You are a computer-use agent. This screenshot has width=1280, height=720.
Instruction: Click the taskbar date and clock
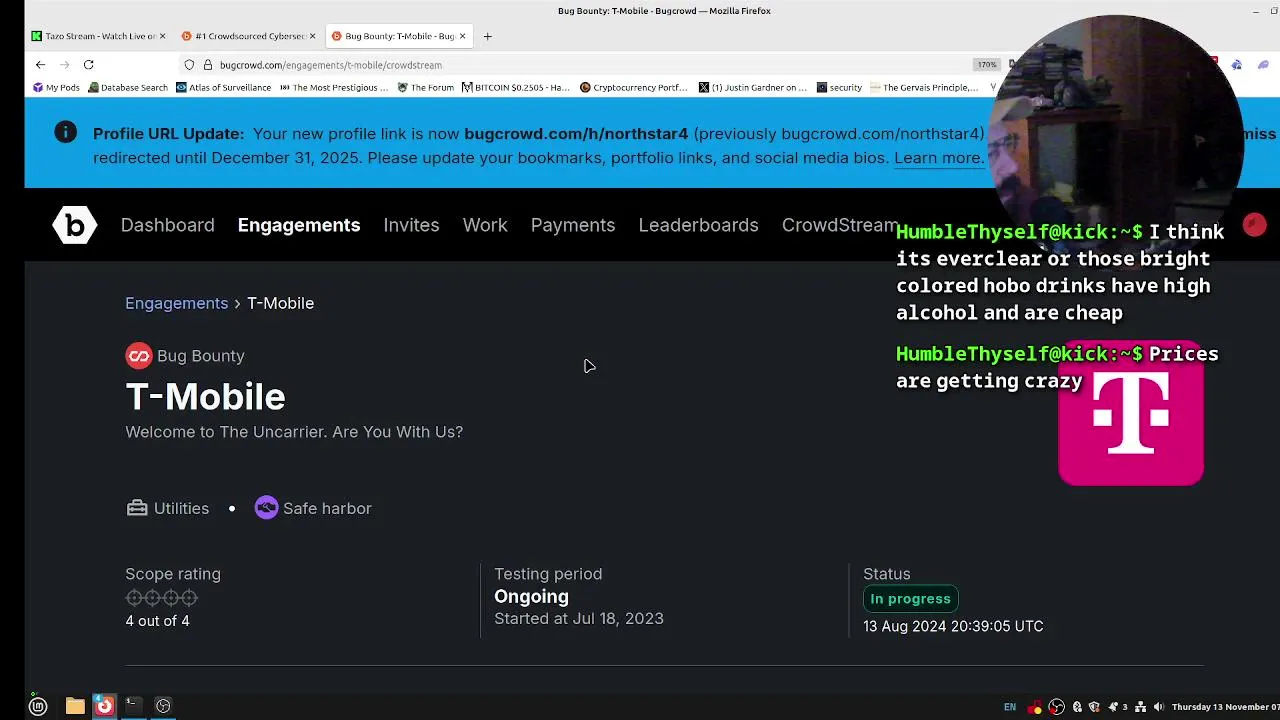pyautogui.click(x=1225, y=707)
